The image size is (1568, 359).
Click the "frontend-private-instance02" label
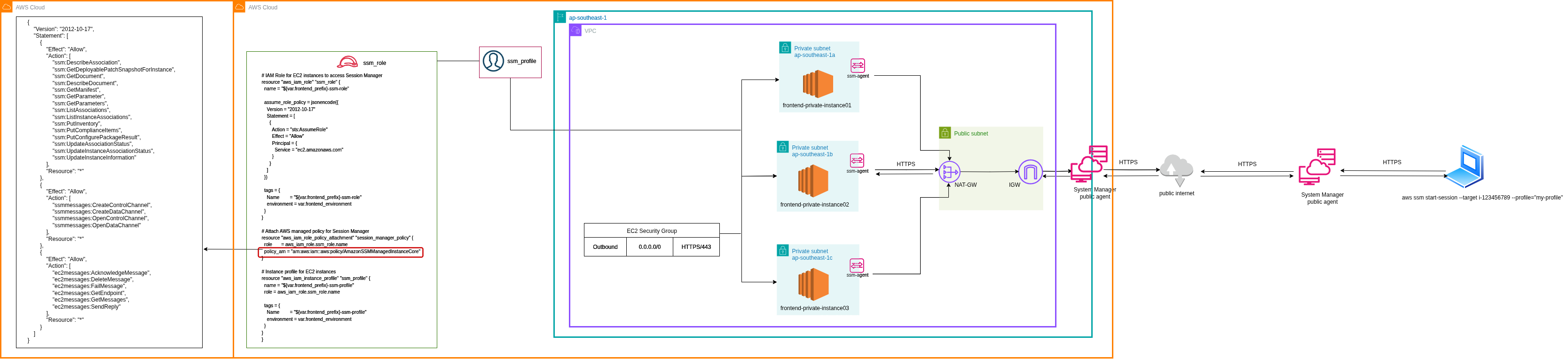point(814,205)
